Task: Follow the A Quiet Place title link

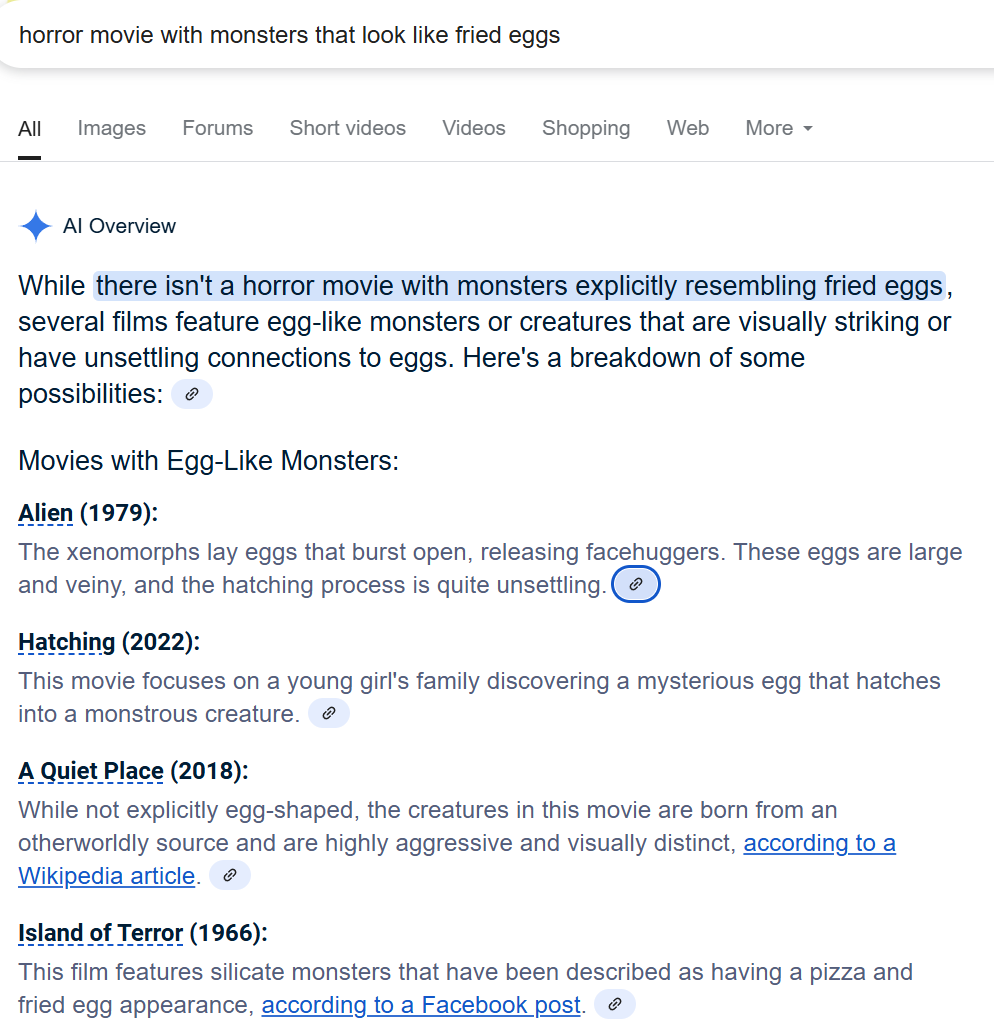Action: [x=91, y=771]
